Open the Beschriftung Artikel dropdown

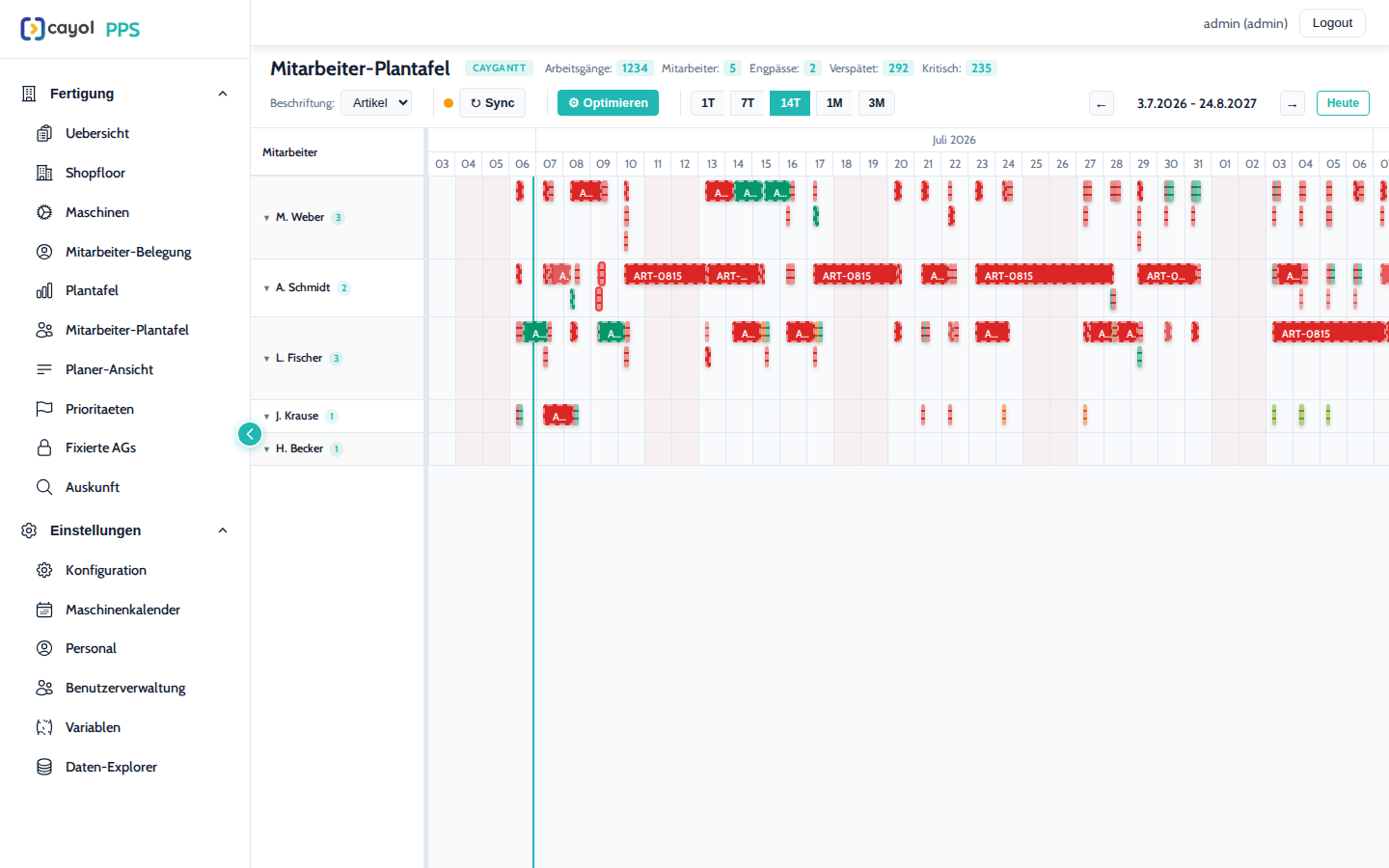(376, 103)
